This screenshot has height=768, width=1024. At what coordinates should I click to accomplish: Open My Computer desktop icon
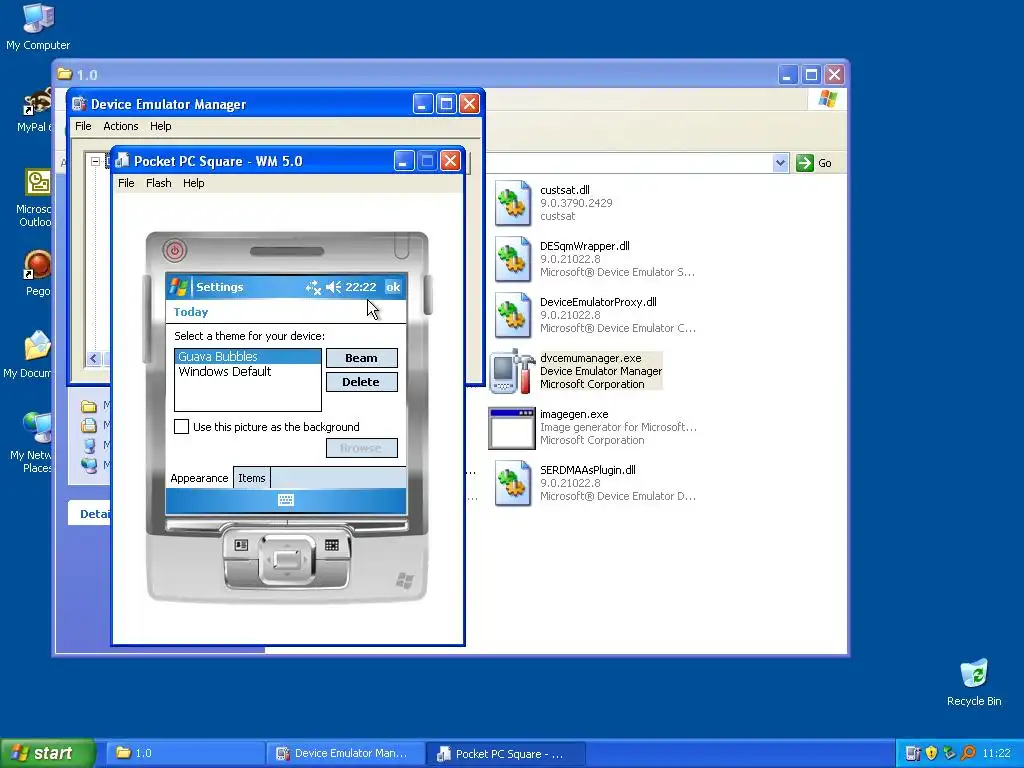(38, 26)
